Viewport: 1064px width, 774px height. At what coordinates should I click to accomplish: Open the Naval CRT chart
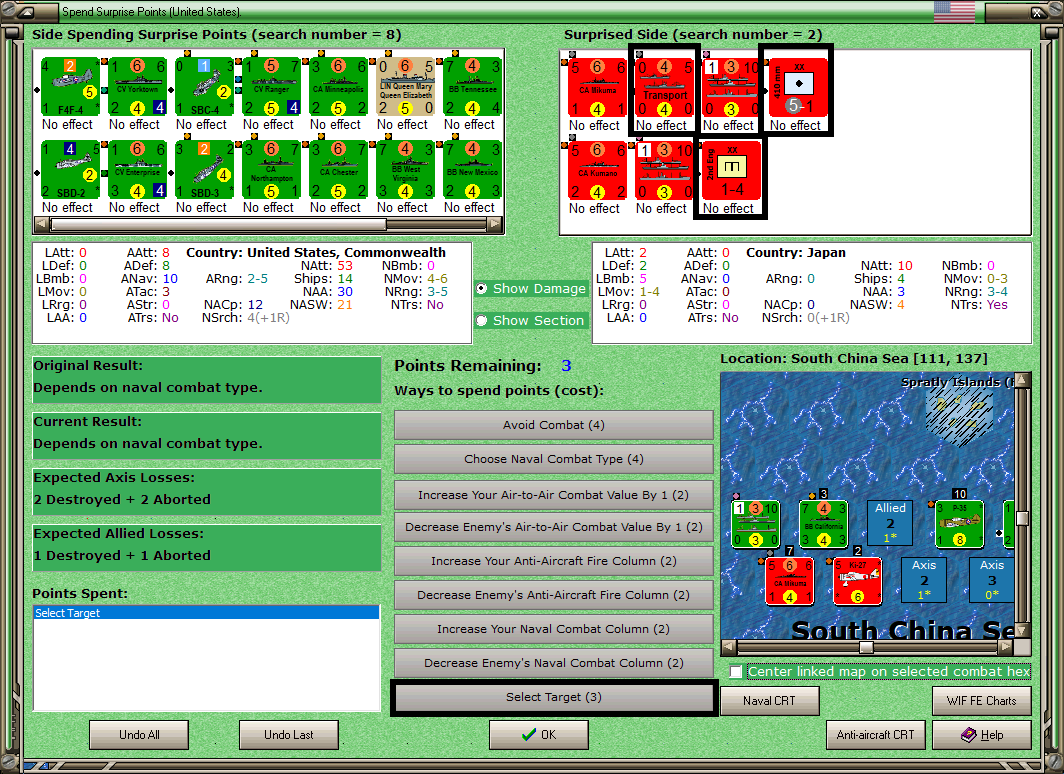[x=770, y=701]
